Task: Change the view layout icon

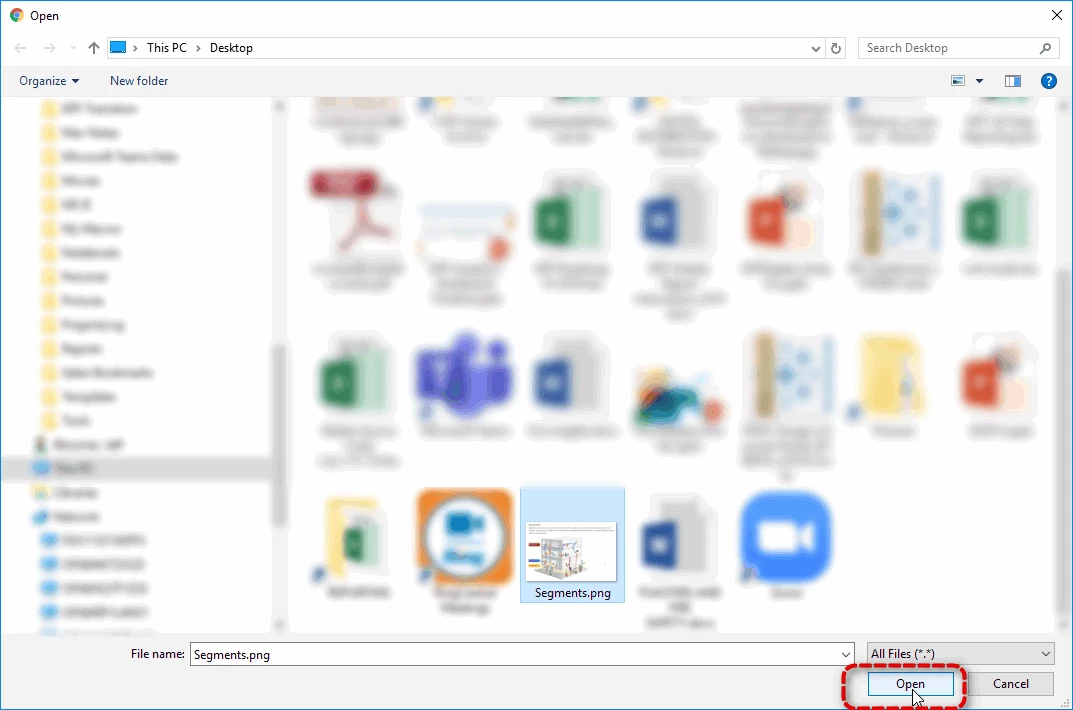Action: tap(958, 81)
